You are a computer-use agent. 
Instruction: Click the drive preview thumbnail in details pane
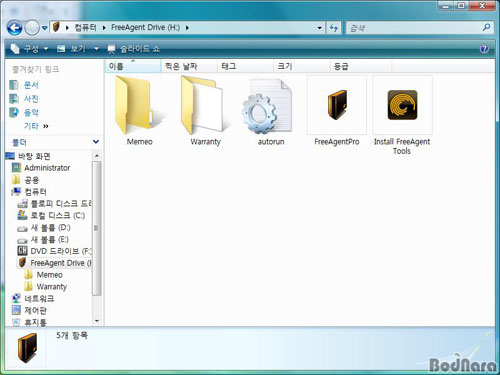point(27,348)
